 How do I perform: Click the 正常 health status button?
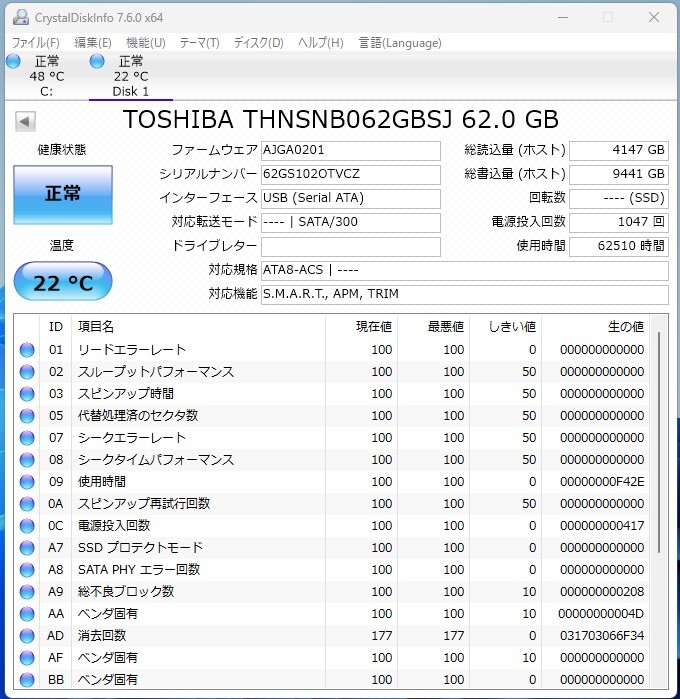63,194
